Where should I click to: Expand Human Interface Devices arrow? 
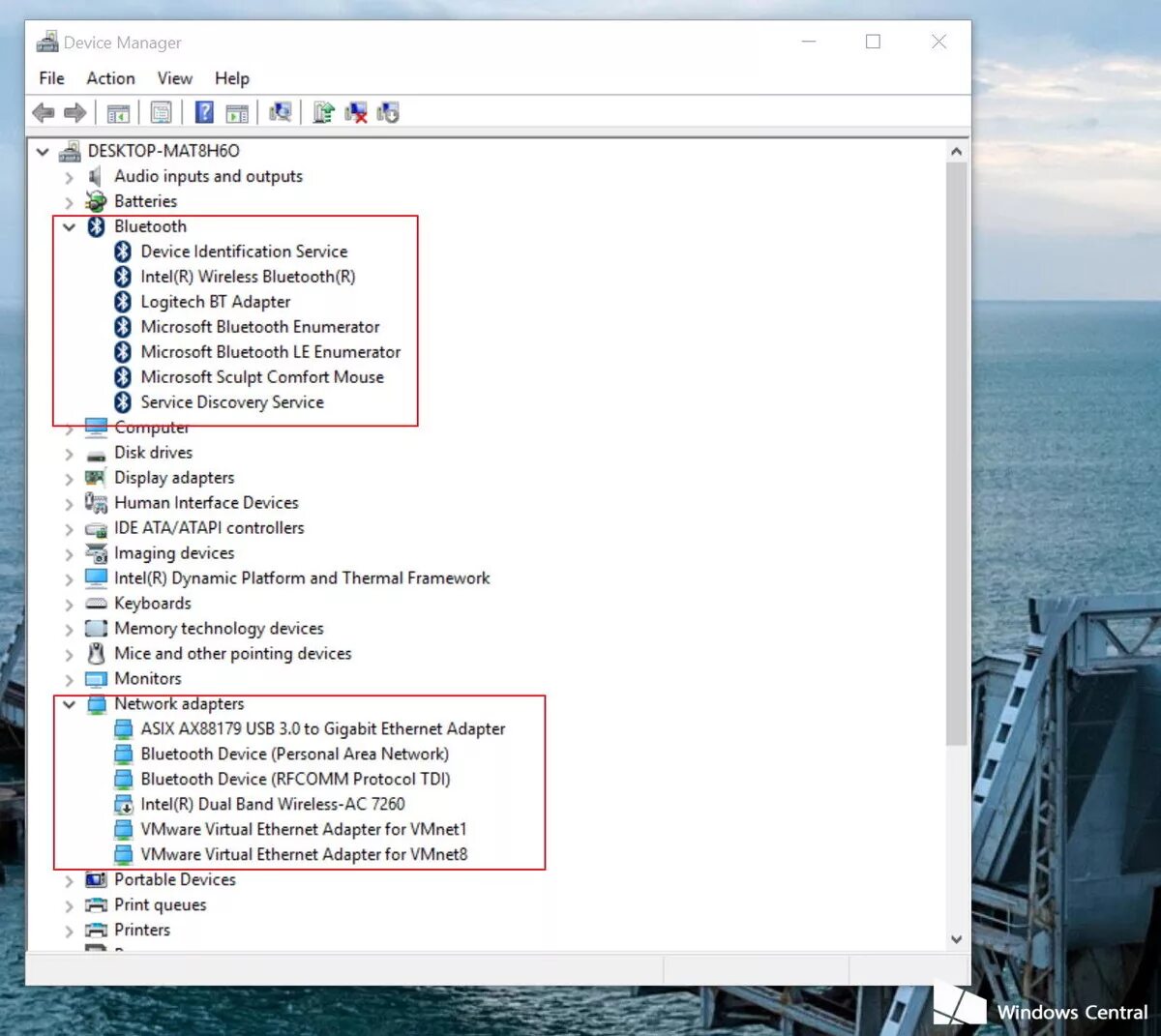coord(69,504)
